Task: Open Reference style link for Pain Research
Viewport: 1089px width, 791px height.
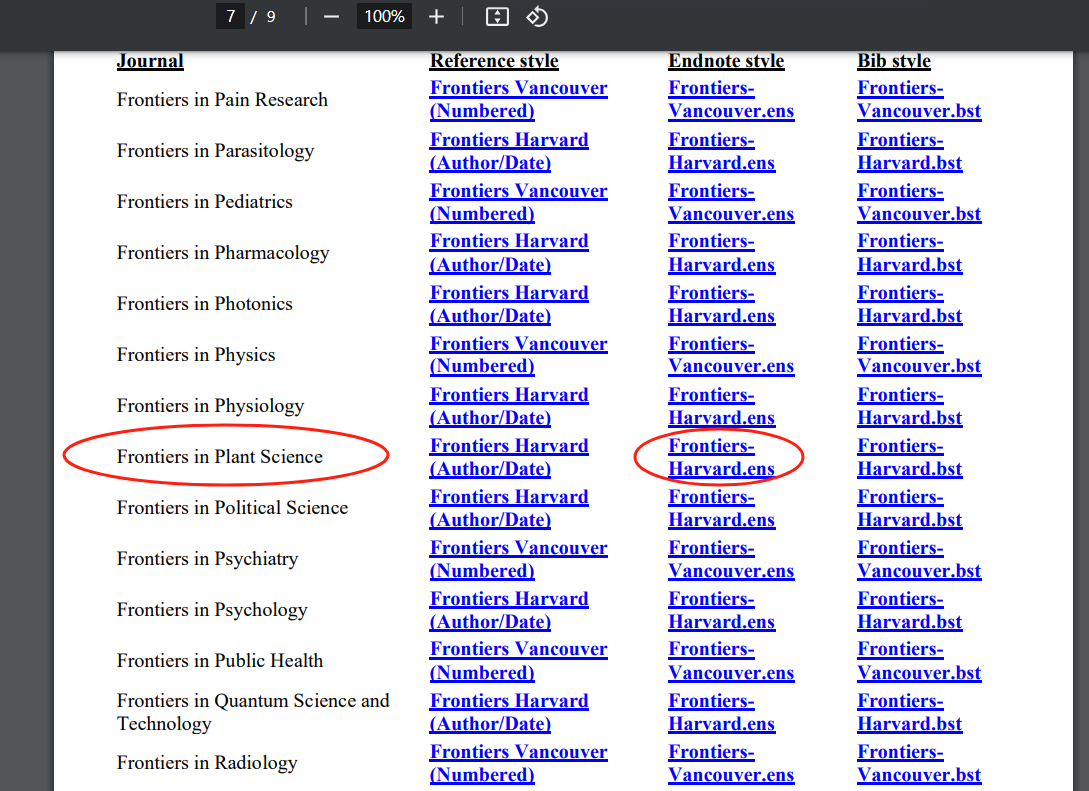Action: pos(519,99)
